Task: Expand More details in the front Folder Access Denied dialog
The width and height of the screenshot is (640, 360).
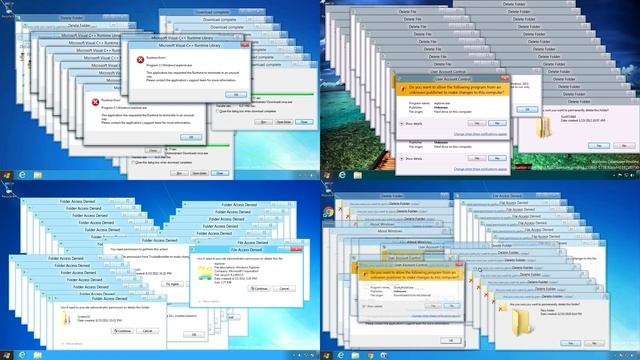Action: coord(72,344)
